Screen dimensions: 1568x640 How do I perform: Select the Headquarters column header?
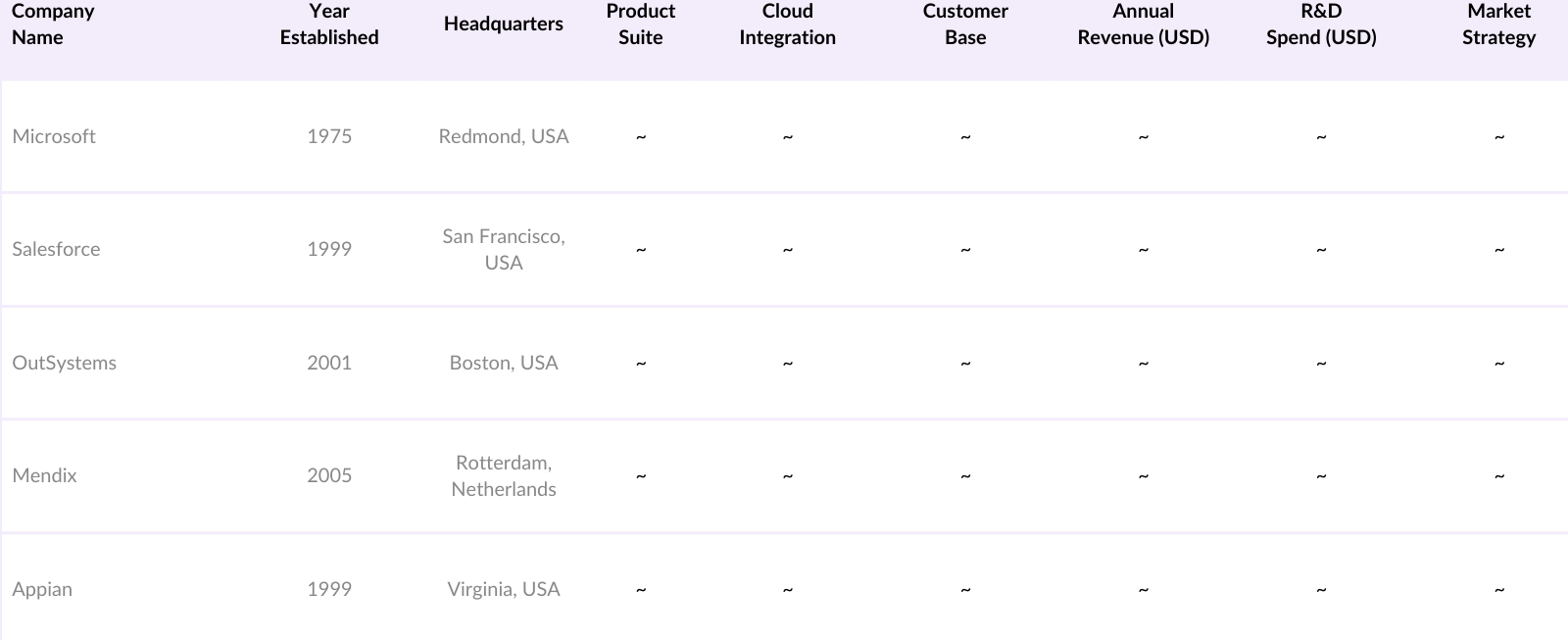tap(503, 25)
